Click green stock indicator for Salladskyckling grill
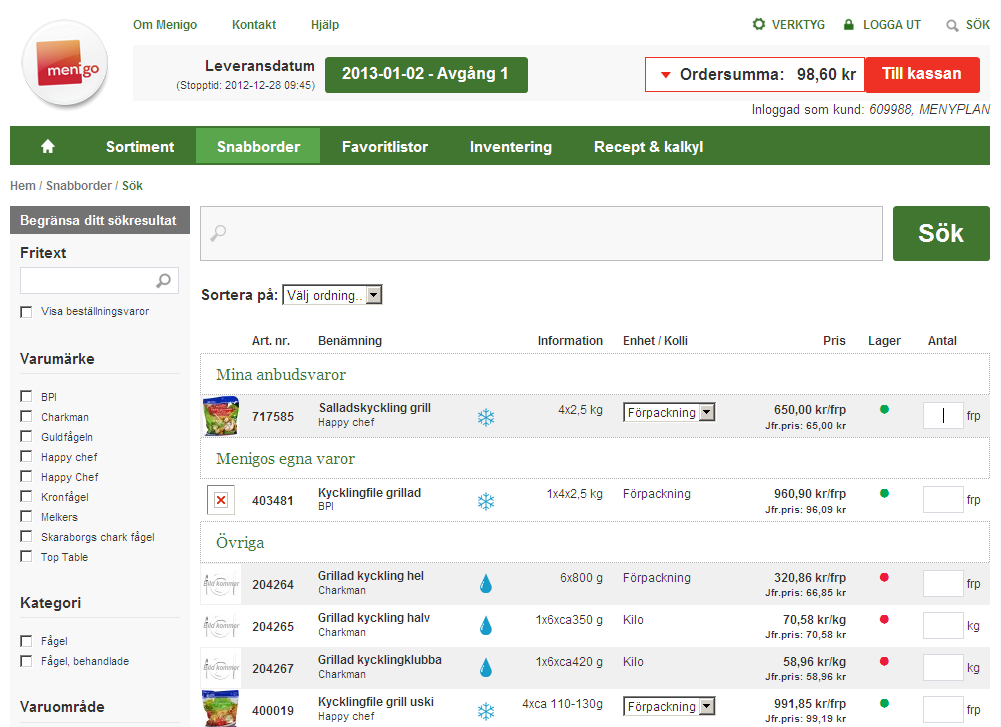 (884, 409)
